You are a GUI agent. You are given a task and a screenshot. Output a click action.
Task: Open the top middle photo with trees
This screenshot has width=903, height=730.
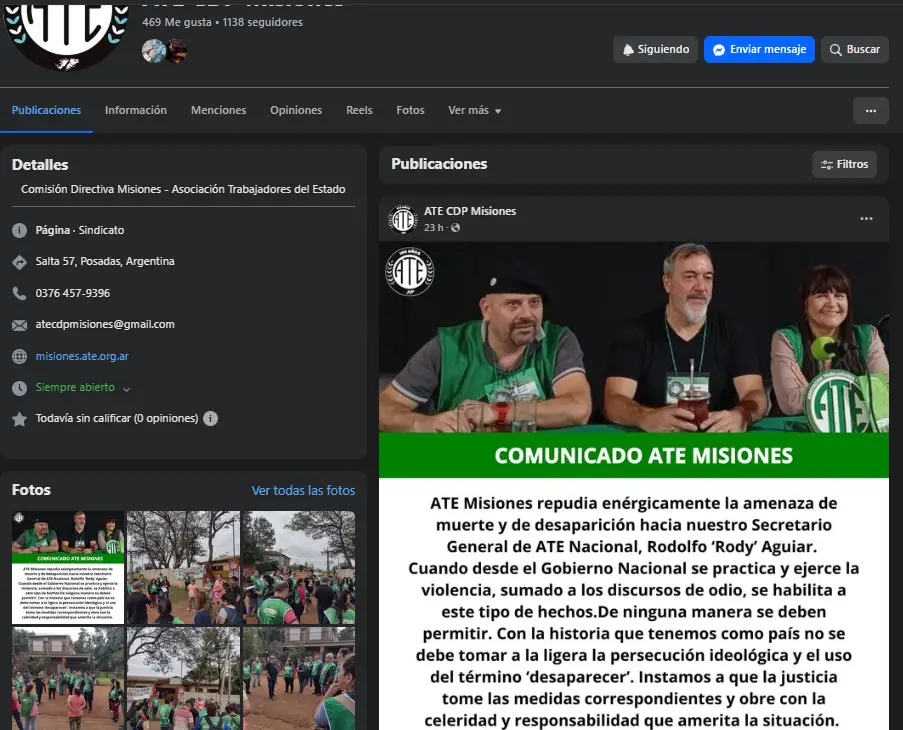coord(183,567)
